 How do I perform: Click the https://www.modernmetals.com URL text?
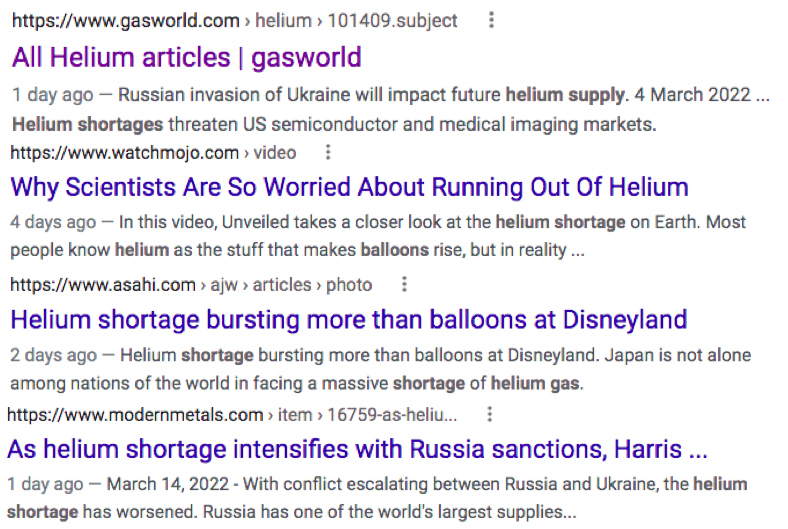135,415
